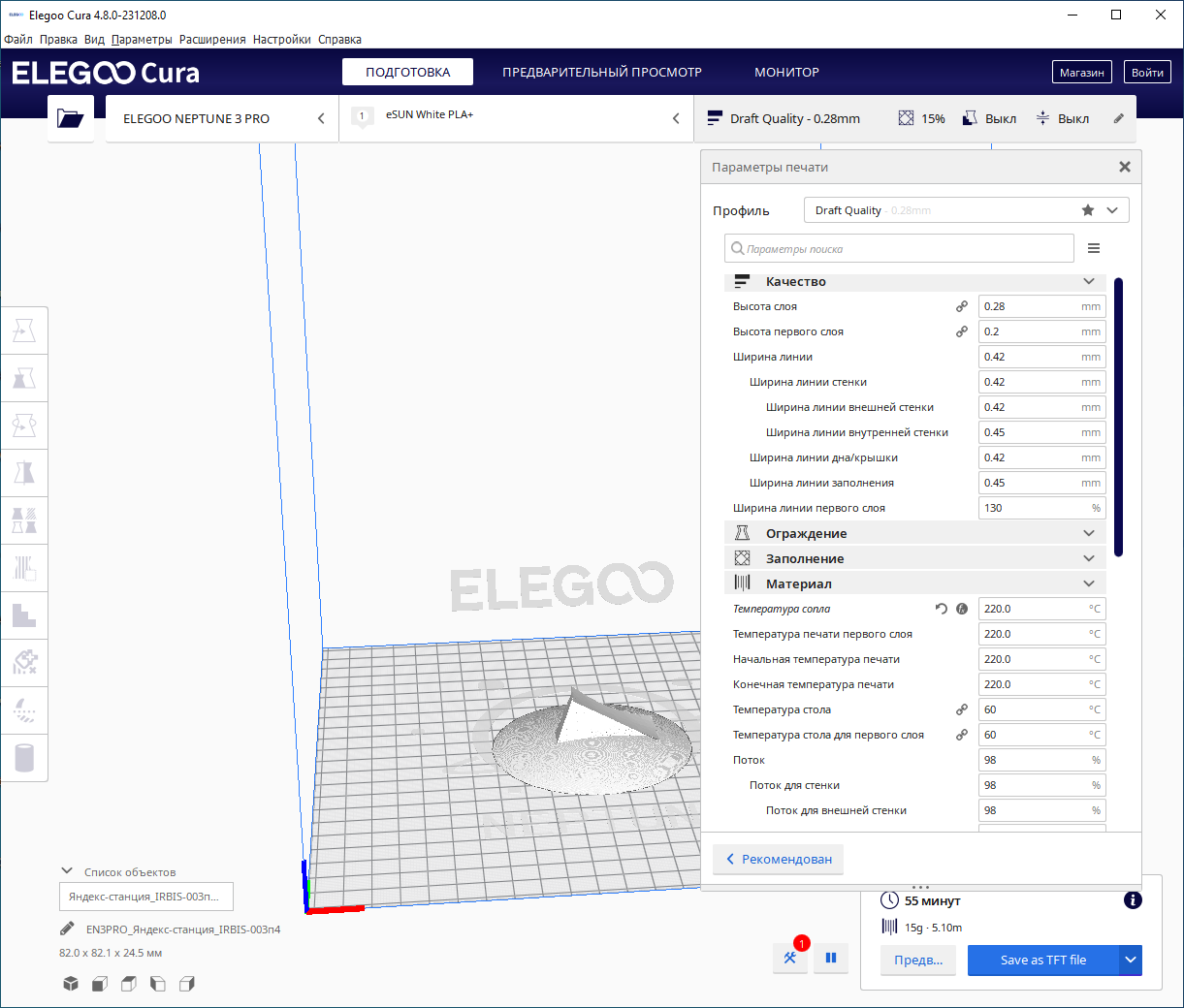1184x1008 pixels.
Task: Select Яндекс-станция_IRBIS-003п object in list
Action: pos(146,897)
